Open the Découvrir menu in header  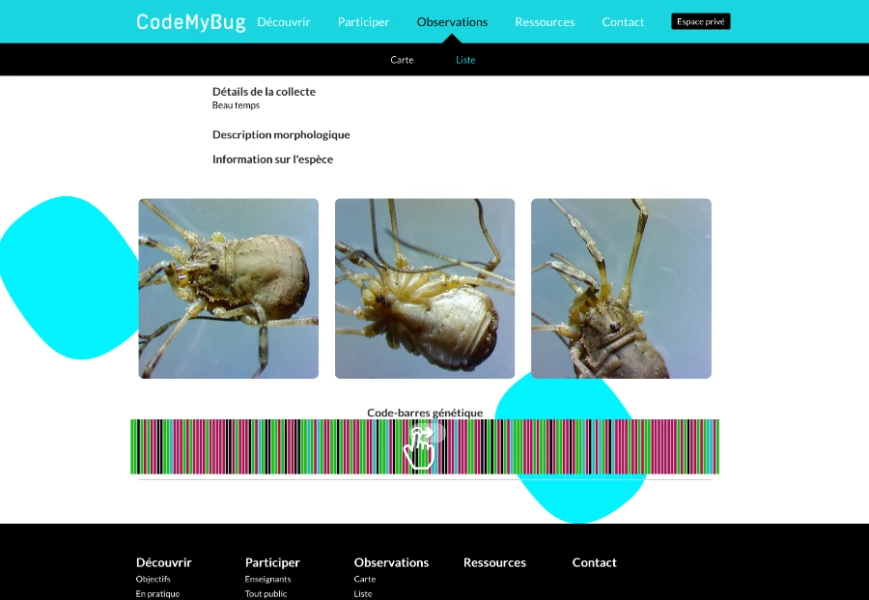click(283, 22)
